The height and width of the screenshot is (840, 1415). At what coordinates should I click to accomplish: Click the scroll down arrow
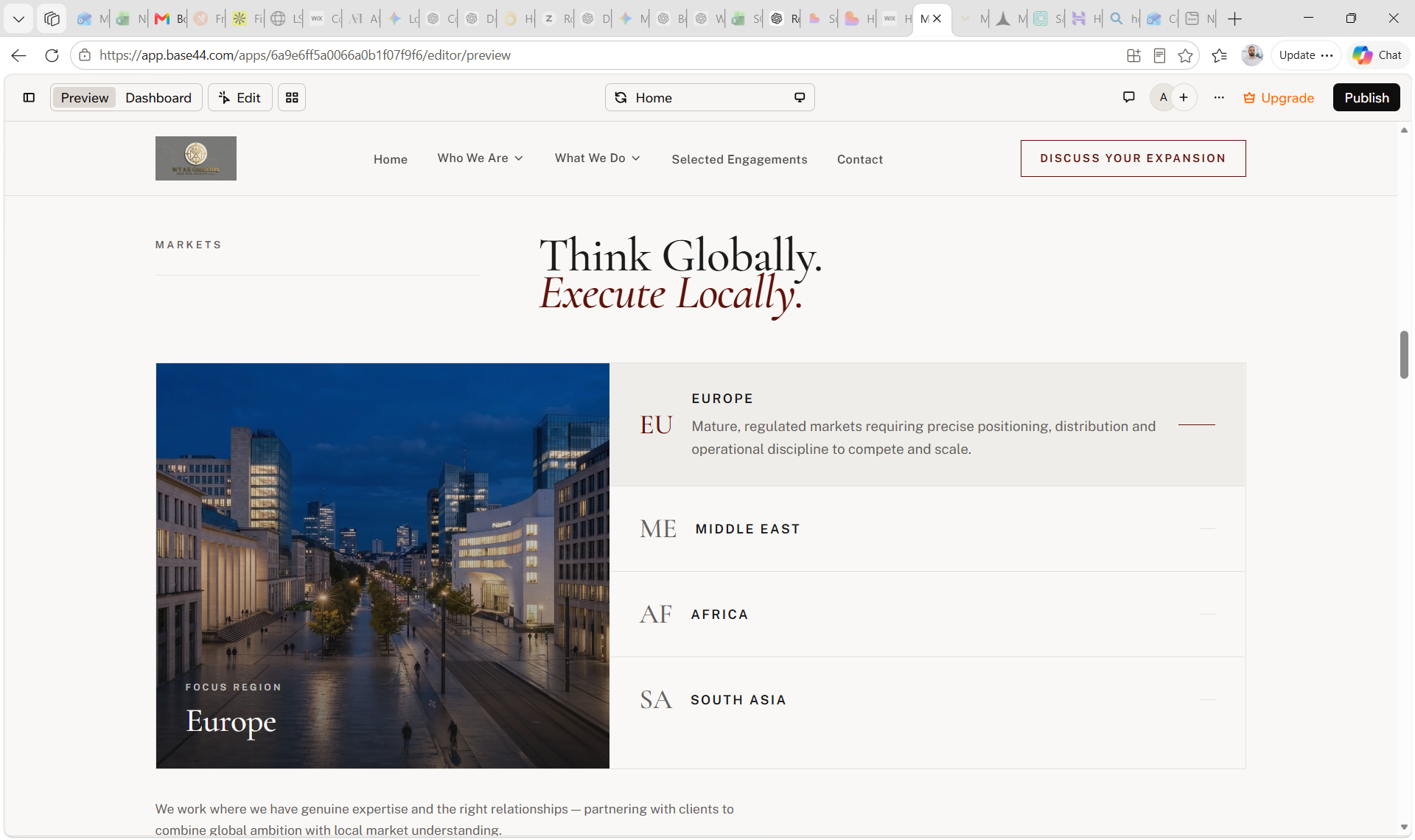pyautogui.click(x=1404, y=827)
